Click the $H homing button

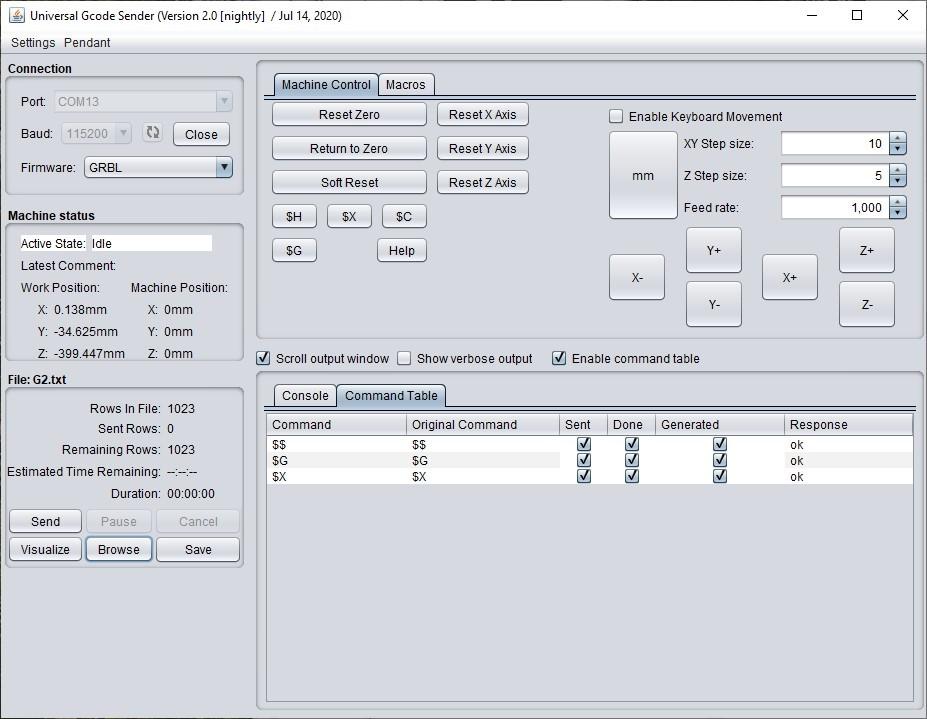[x=294, y=216]
